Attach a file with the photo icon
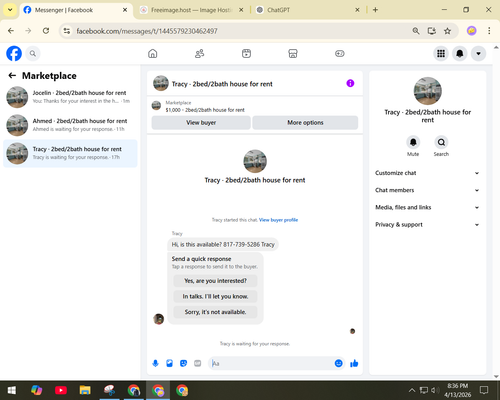 click(x=169, y=363)
